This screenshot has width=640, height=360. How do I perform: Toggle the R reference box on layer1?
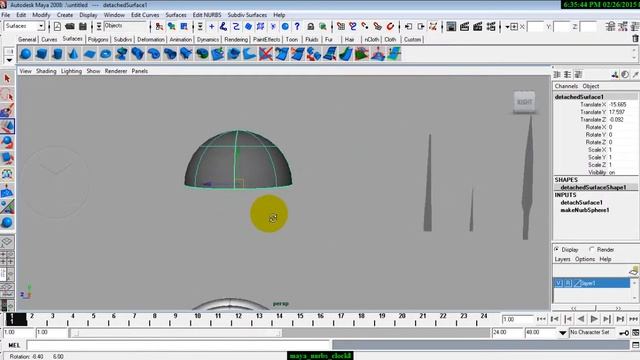[x=568, y=283]
